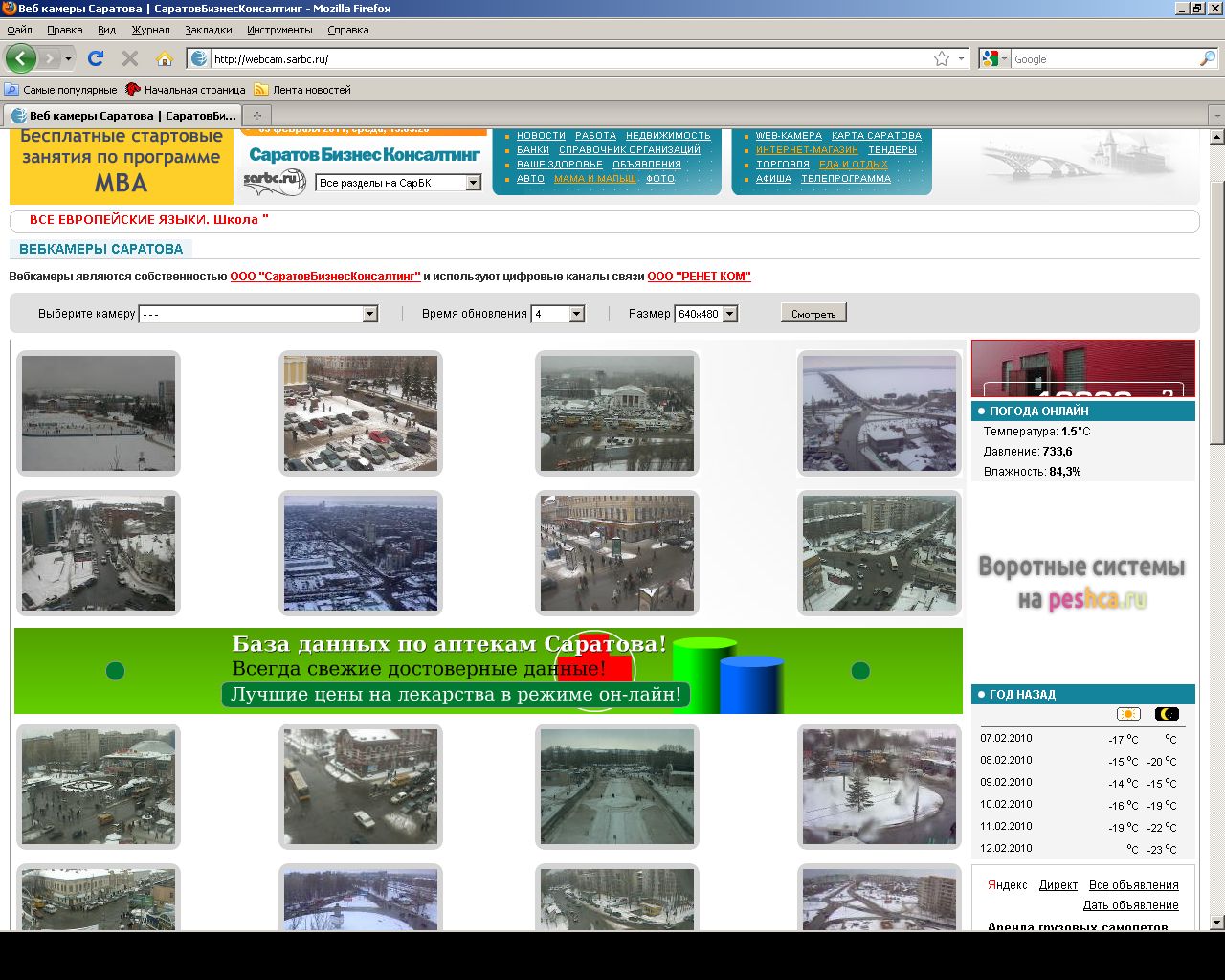Viewport: 1225px width, 980px height.
Task: Expand the list-all-tabs dropdown
Action: tap(1216, 115)
